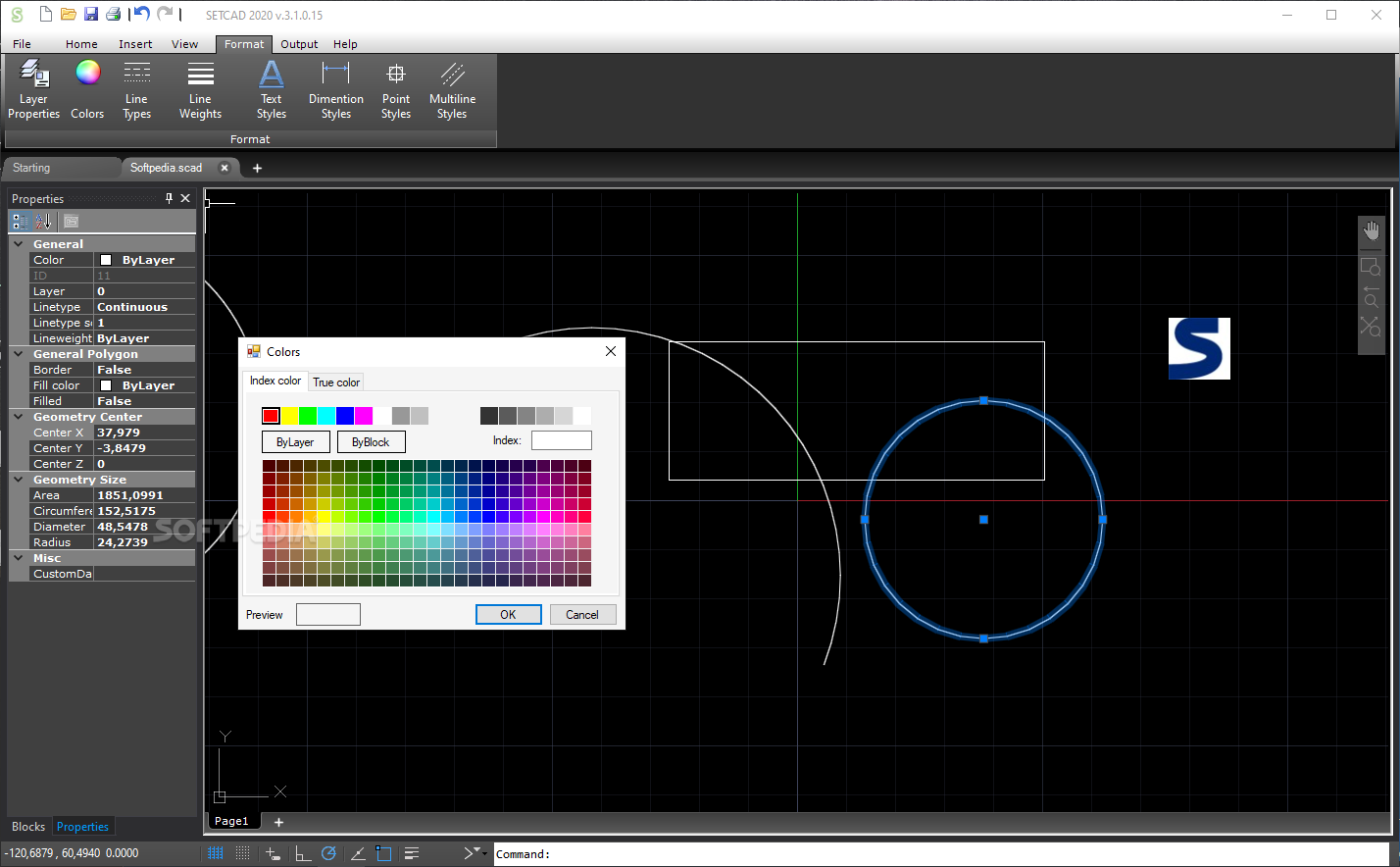Collapse the General Polygon property group
Viewport: 1400px width, 867px height.
coord(18,354)
